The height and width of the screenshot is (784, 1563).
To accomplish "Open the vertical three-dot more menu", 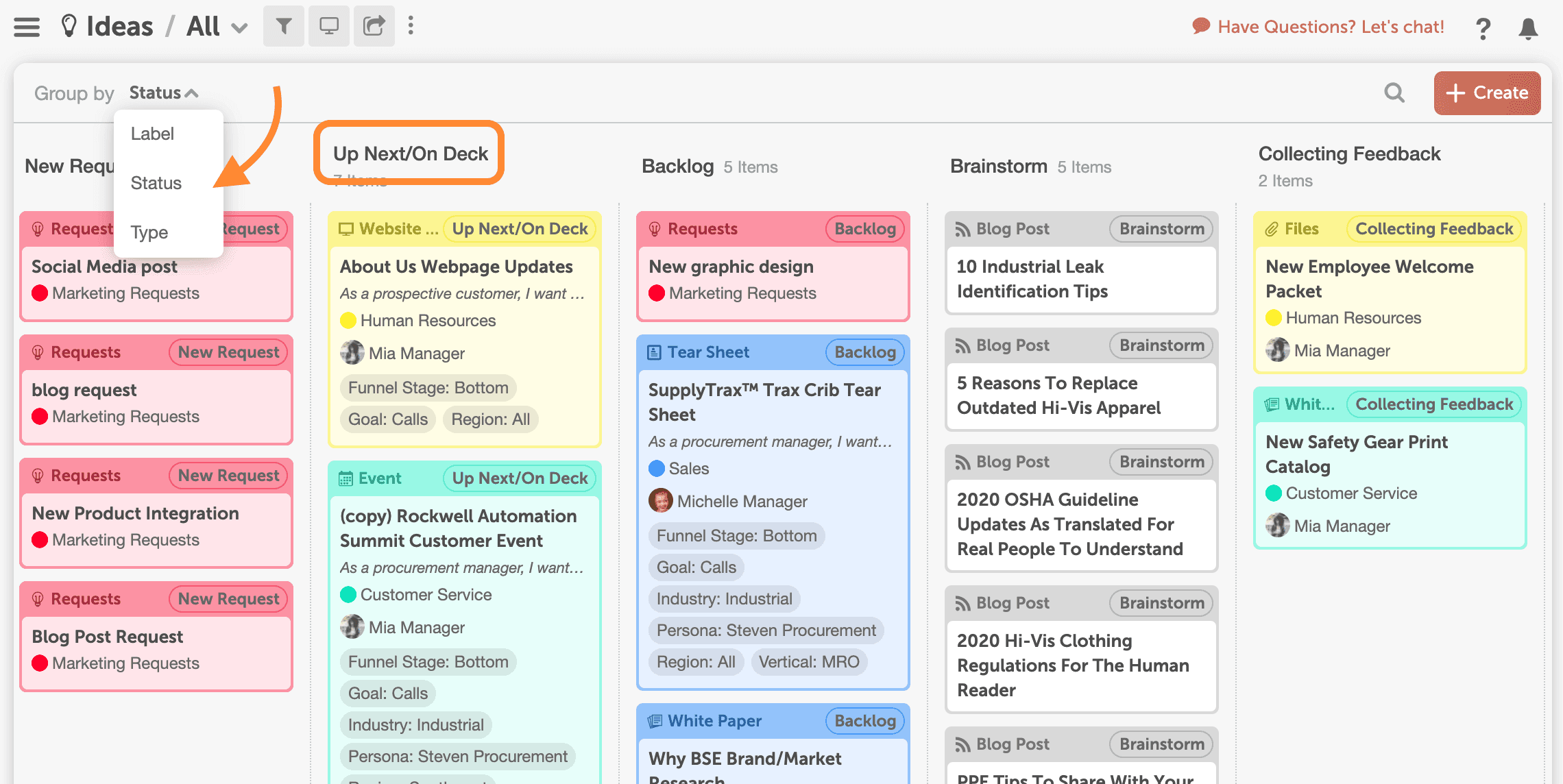I will [x=411, y=26].
